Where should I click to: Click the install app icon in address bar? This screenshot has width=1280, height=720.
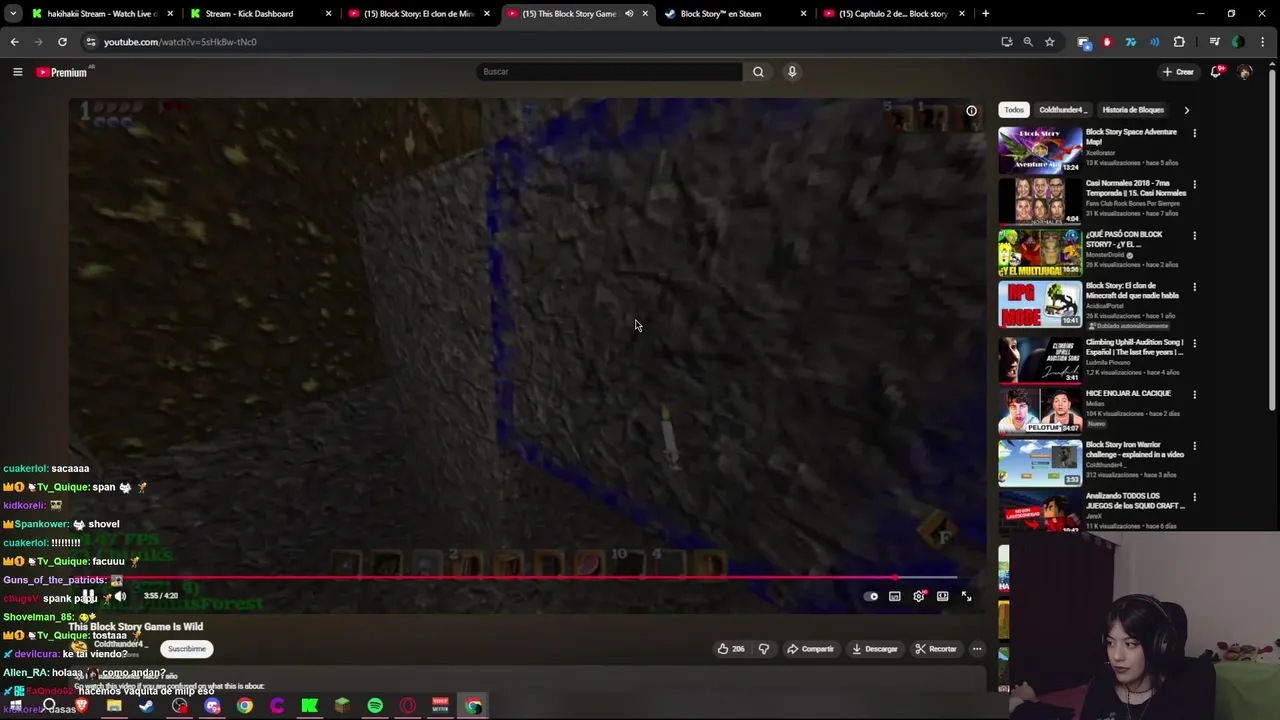point(1007,42)
